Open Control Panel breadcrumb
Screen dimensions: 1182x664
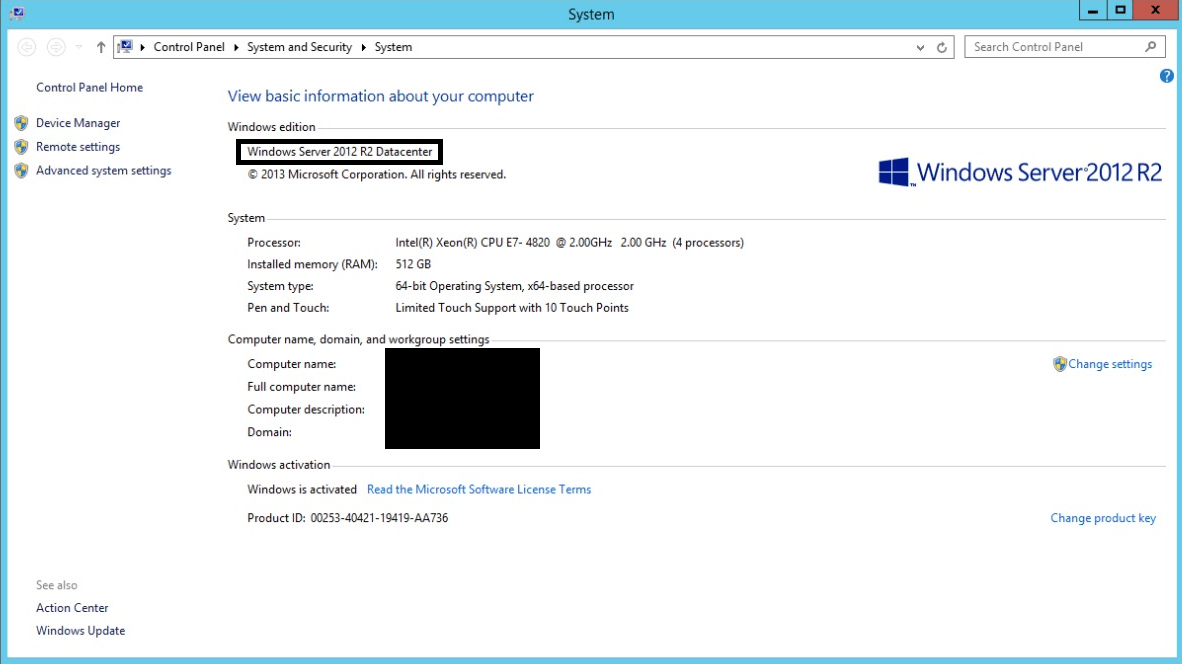click(189, 47)
